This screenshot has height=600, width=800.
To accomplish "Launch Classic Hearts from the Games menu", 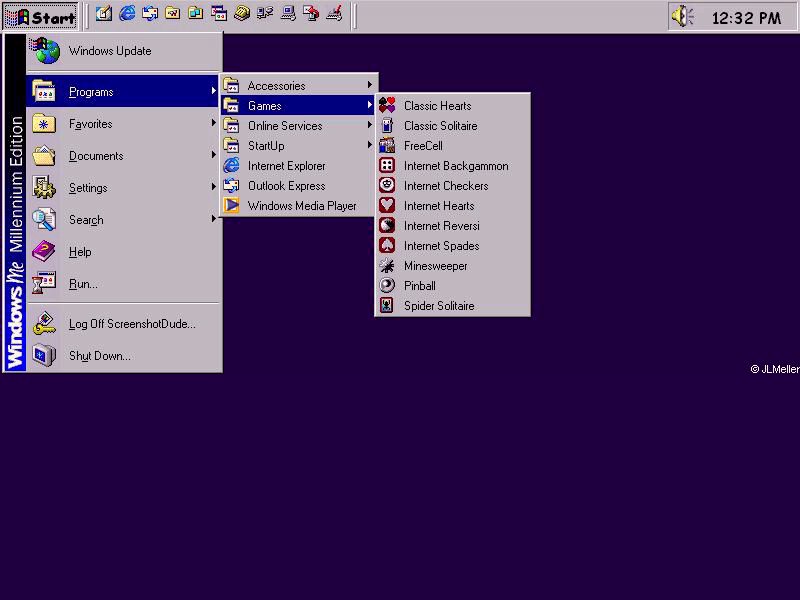I will click(x=453, y=106).
